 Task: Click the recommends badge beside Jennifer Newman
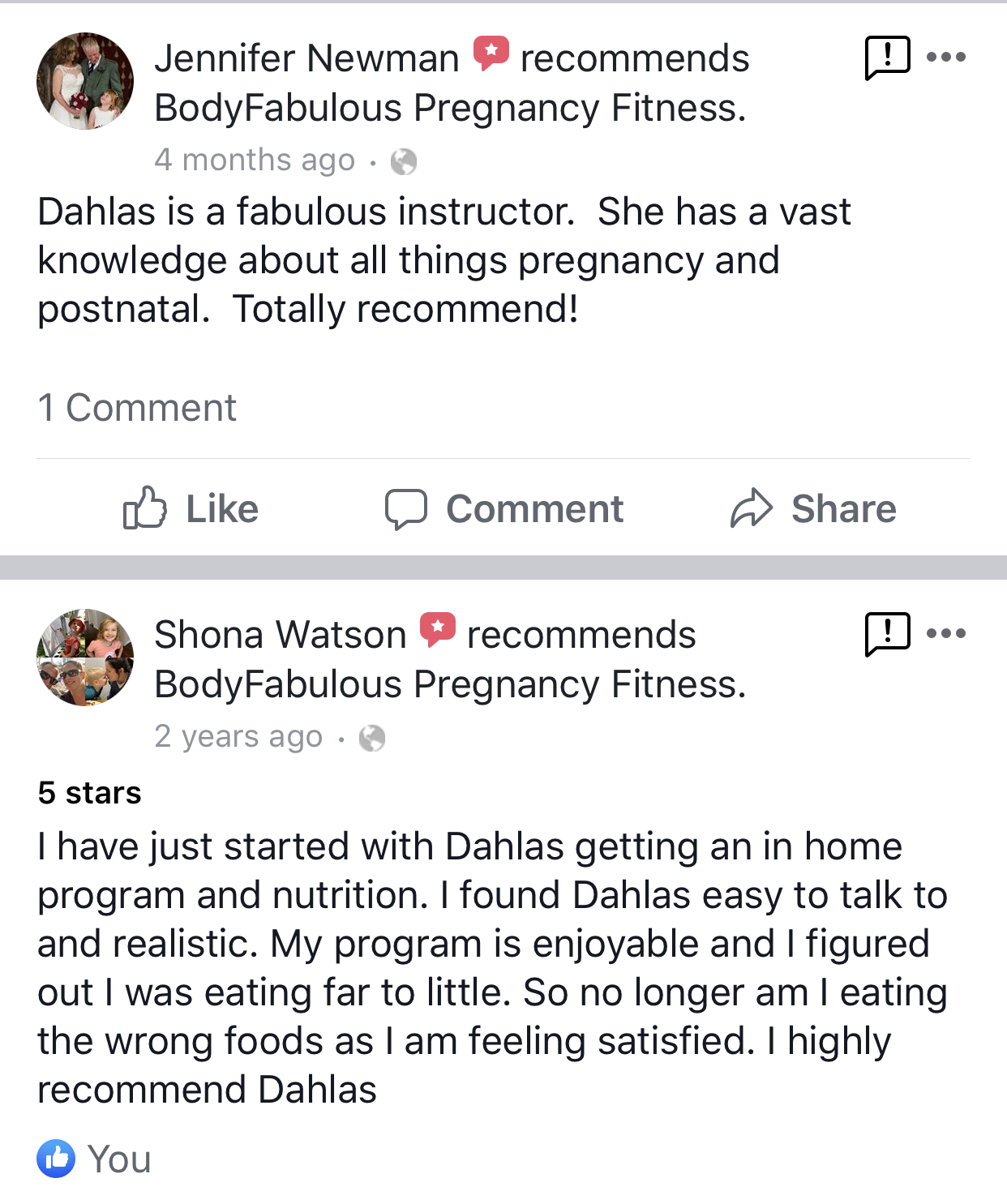click(x=491, y=54)
